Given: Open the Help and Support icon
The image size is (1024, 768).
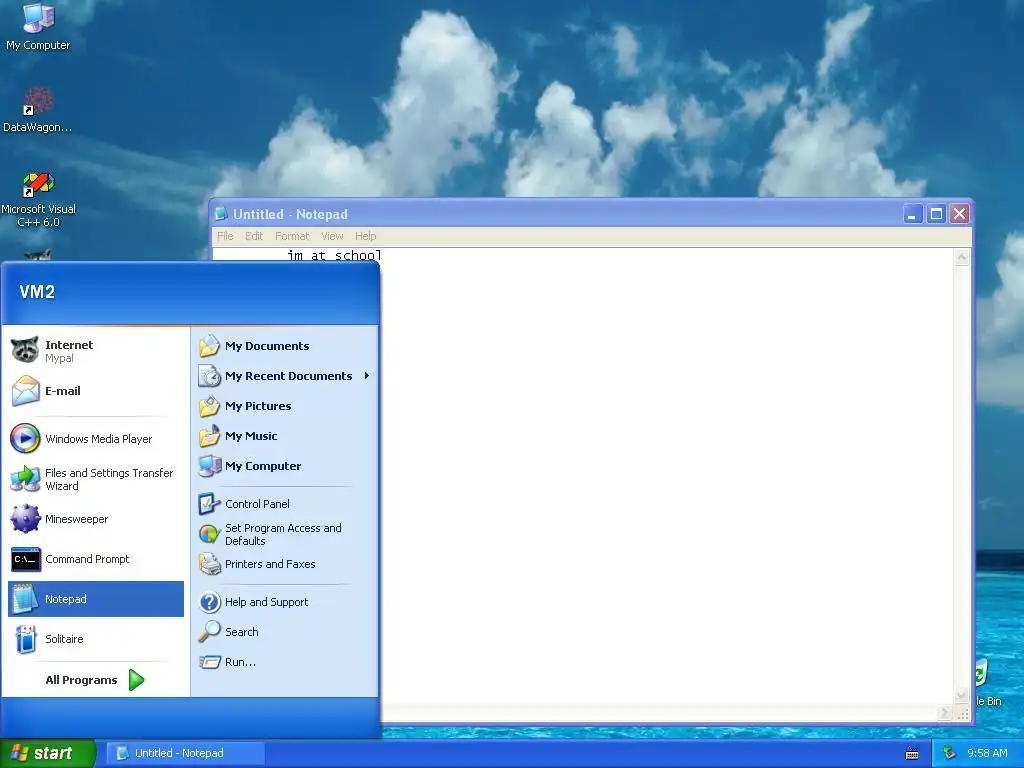Looking at the screenshot, I should (x=210, y=601).
